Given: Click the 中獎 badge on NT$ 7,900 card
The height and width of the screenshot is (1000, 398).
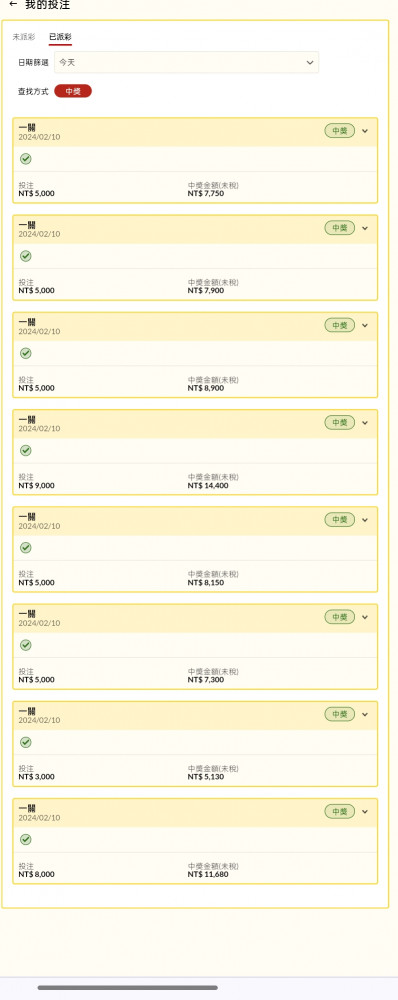Looking at the screenshot, I should 339,228.
